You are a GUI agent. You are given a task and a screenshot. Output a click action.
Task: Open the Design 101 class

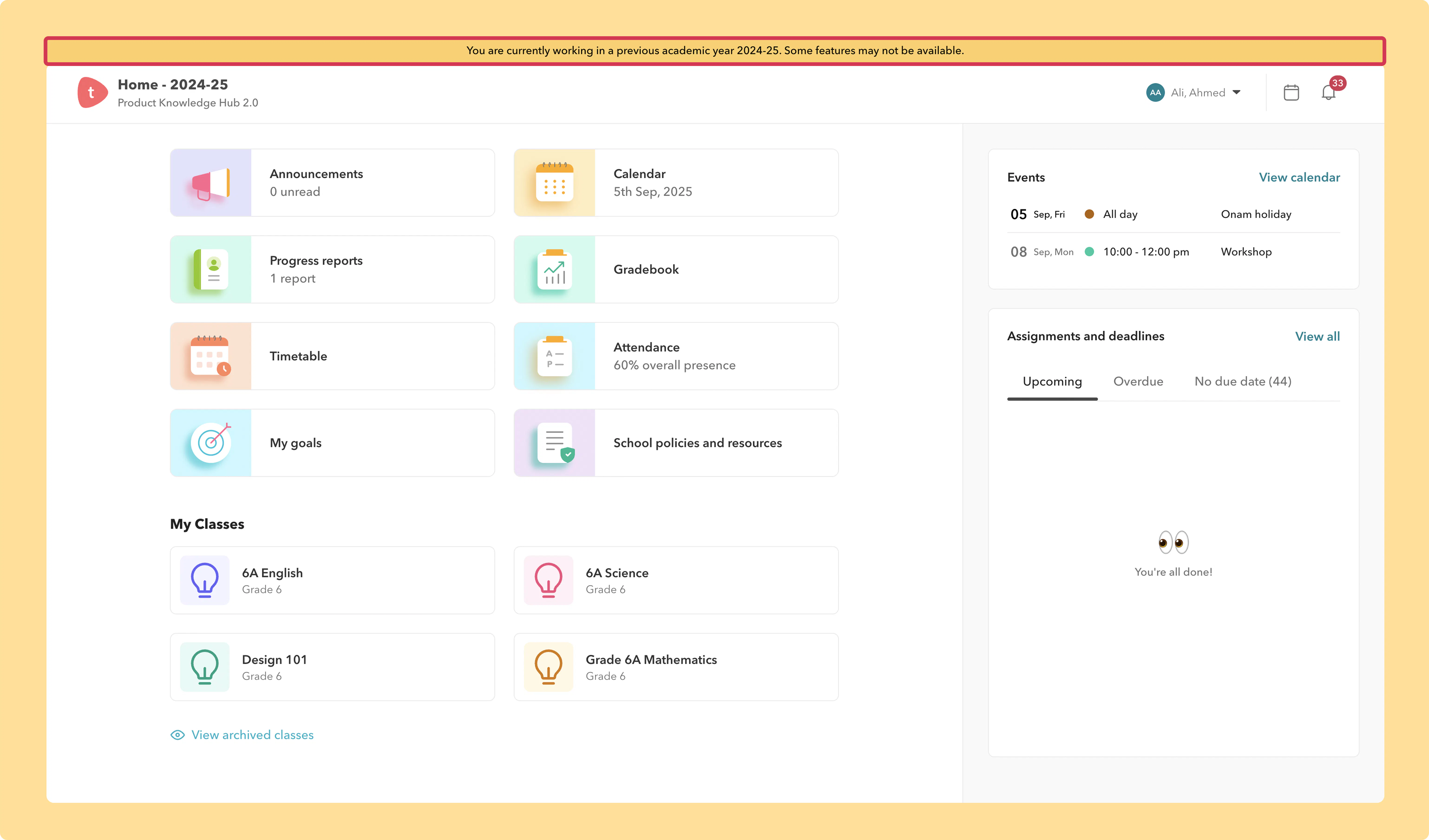332,667
